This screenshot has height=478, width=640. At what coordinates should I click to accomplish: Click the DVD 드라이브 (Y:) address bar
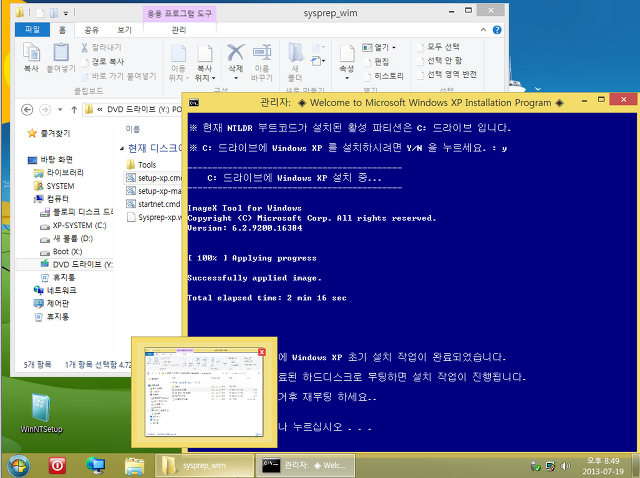tap(133, 109)
